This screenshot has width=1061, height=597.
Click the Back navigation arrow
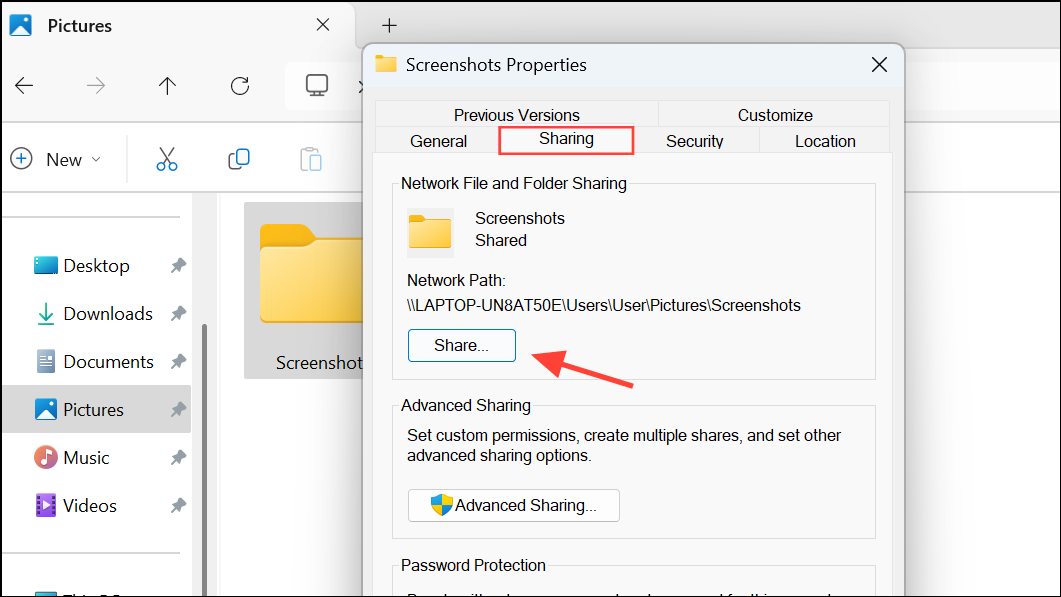24,86
